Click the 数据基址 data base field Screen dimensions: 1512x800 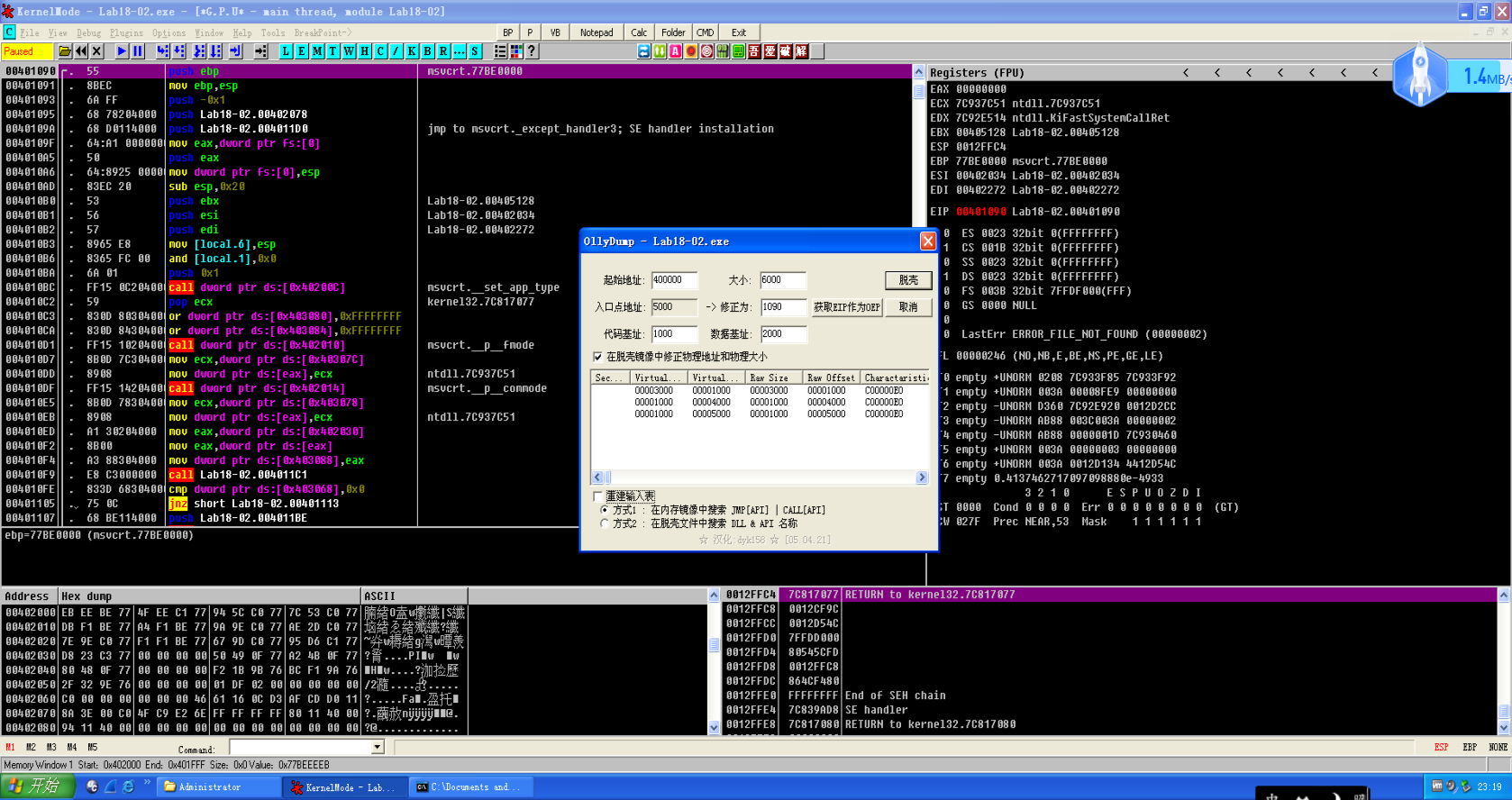783,334
